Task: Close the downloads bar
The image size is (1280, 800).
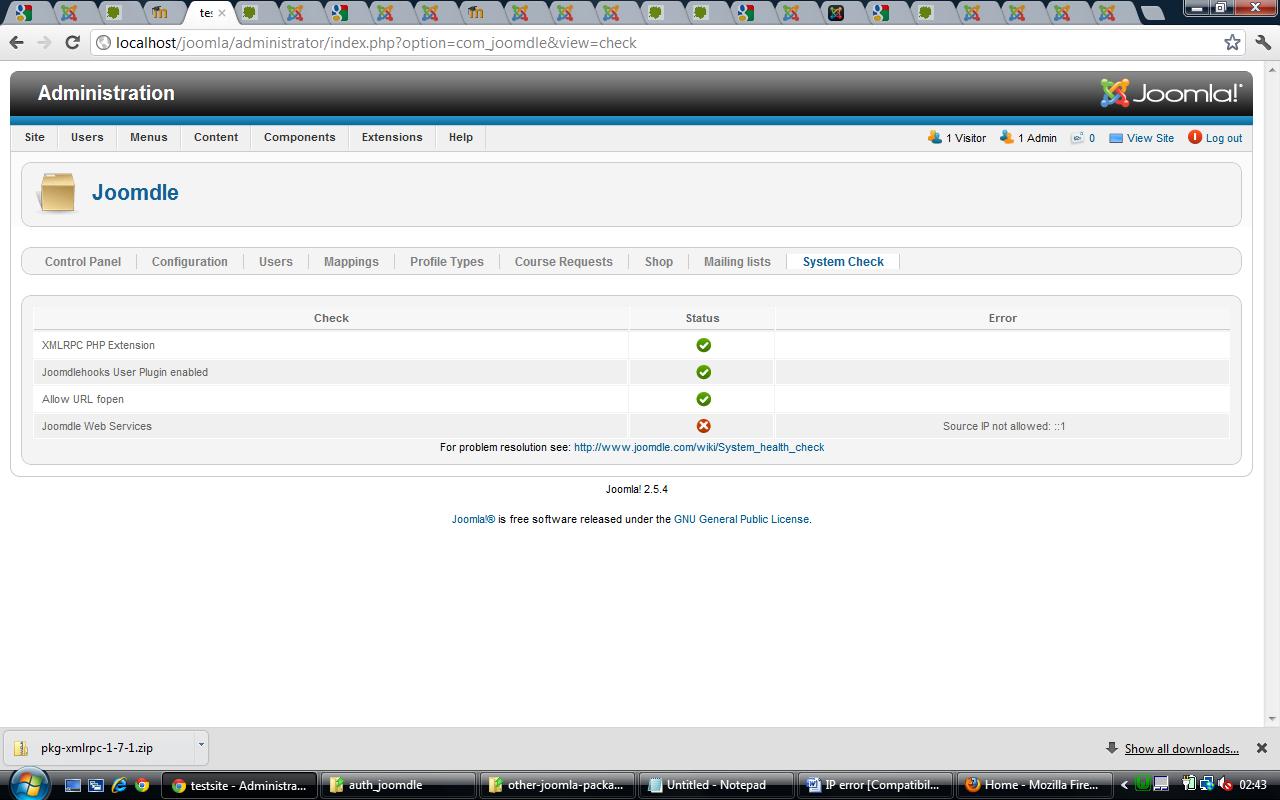Action: [x=1262, y=748]
